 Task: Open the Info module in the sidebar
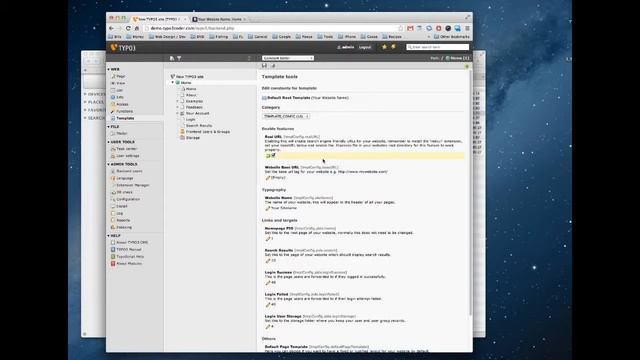[120, 97]
